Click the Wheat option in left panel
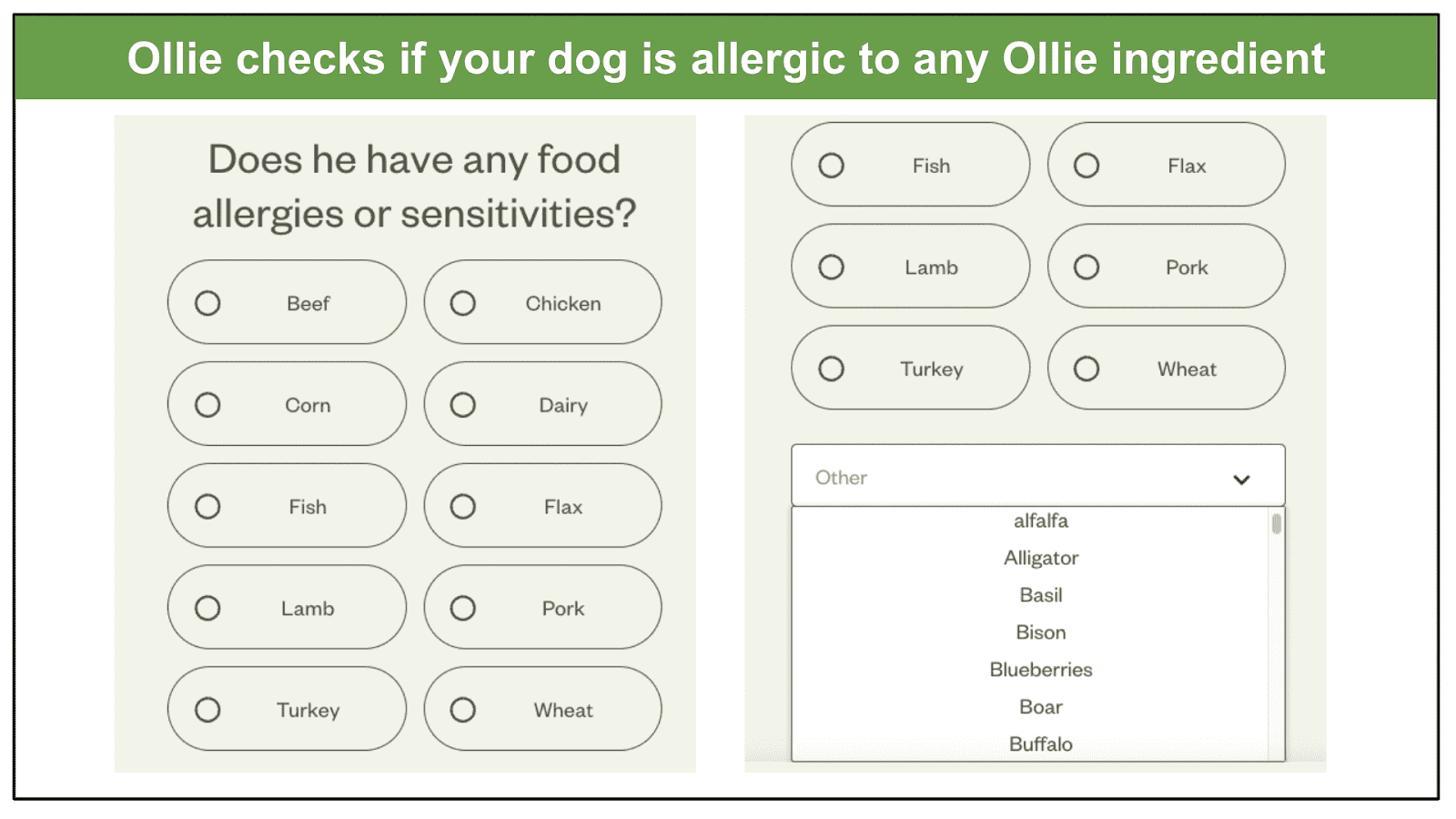The width and height of the screenshot is (1456, 819). [542, 709]
